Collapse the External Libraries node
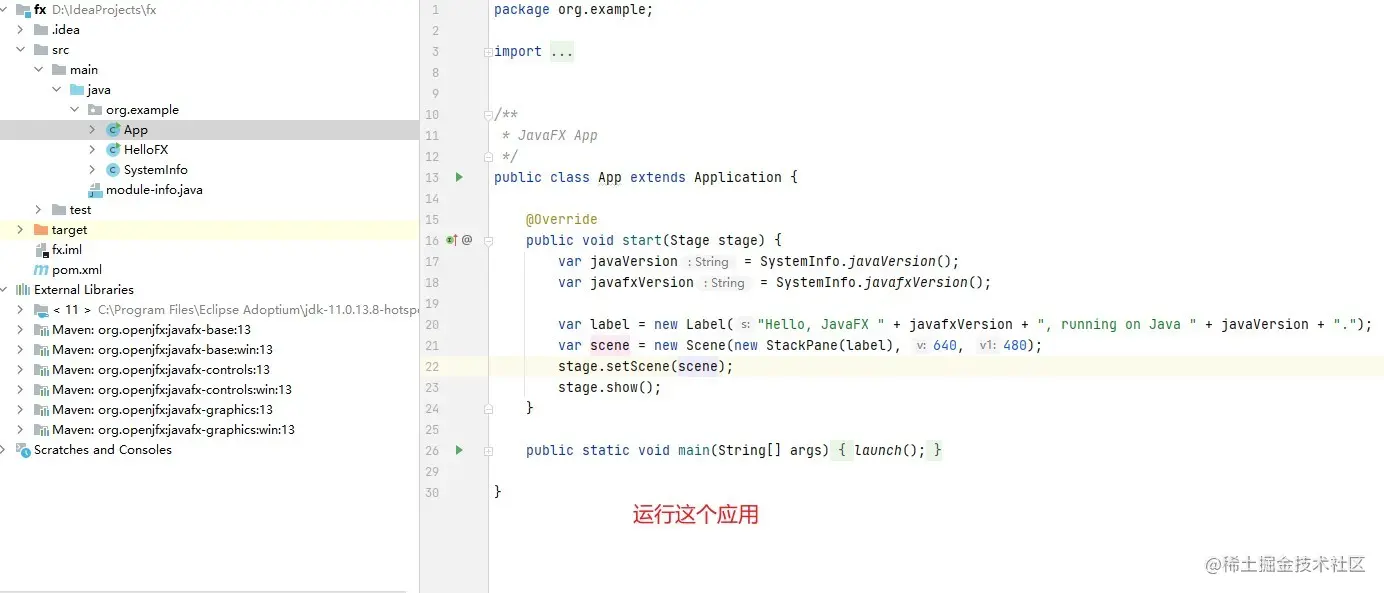The height and width of the screenshot is (593, 1384). point(5,290)
